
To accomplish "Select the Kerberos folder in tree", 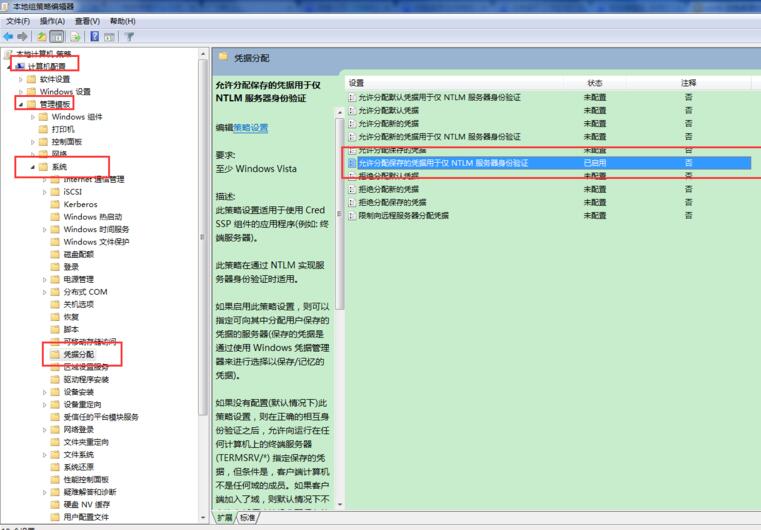I will (80, 204).
